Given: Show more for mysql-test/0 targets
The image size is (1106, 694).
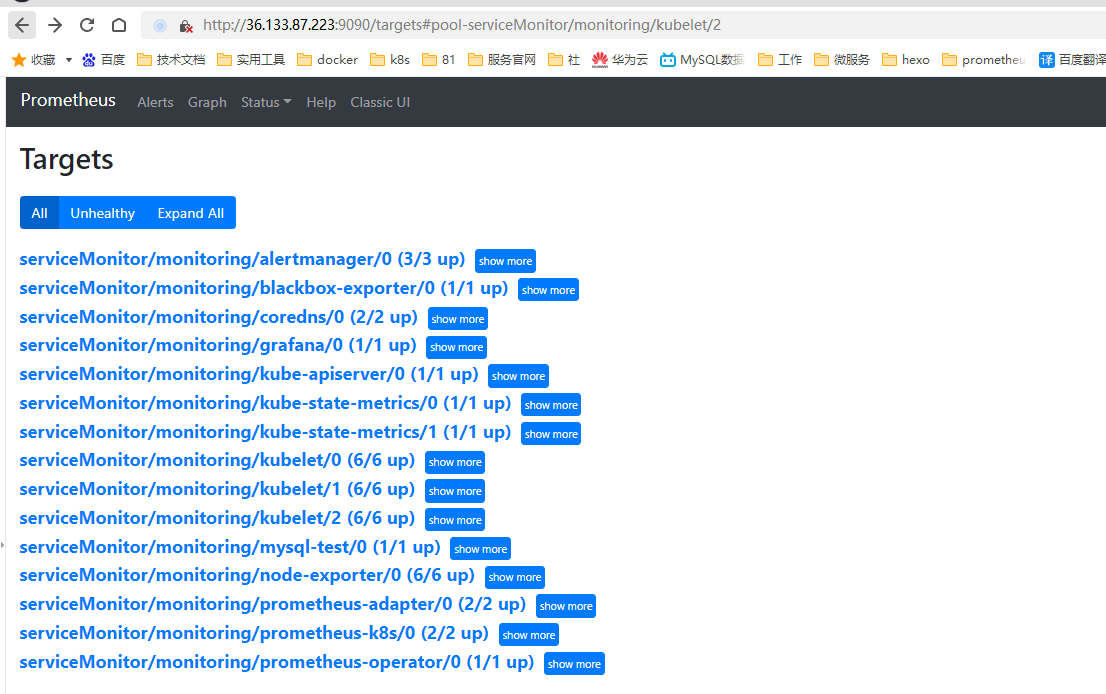Looking at the screenshot, I should (x=480, y=549).
